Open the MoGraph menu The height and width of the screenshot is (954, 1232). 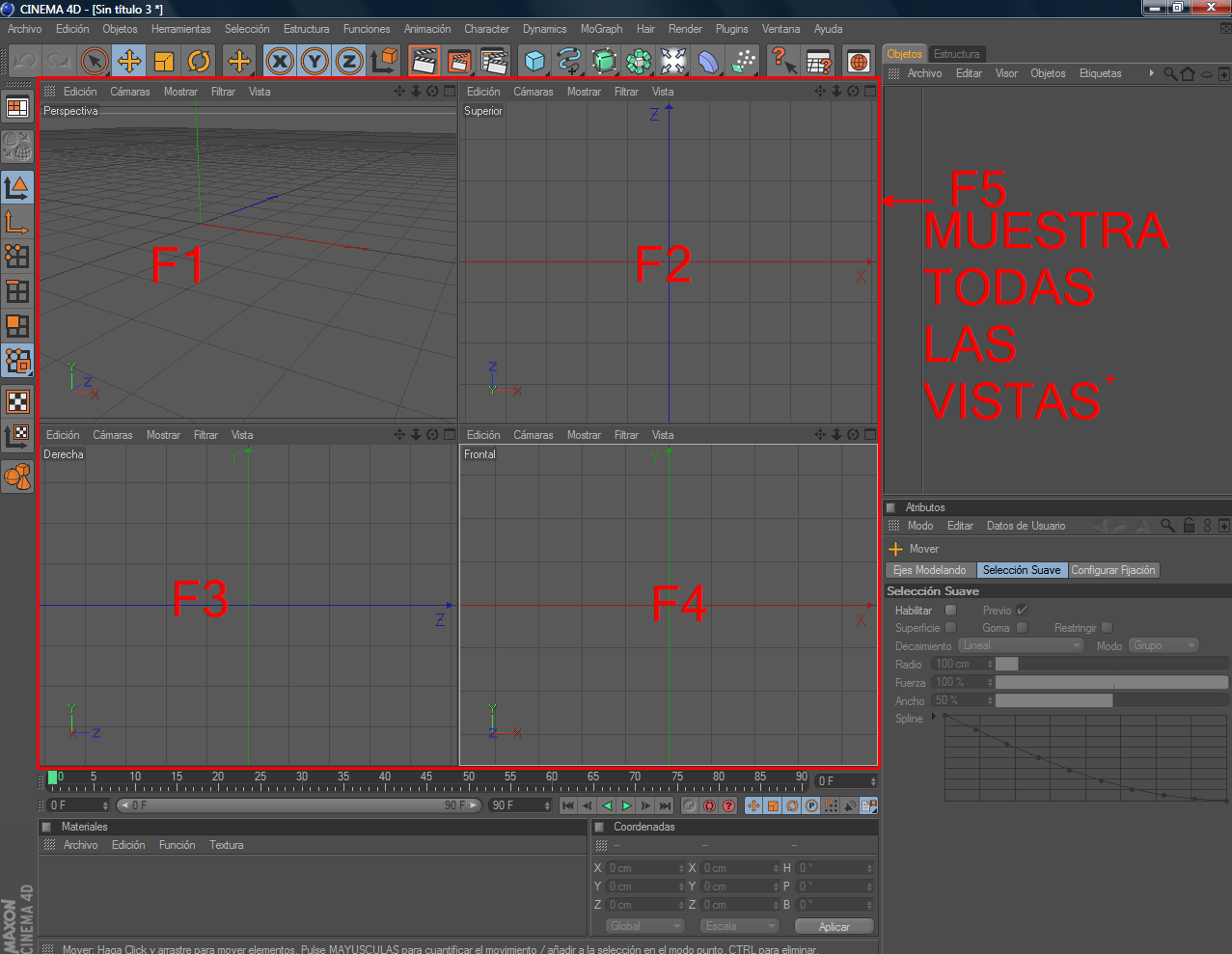[x=601, y=29]
